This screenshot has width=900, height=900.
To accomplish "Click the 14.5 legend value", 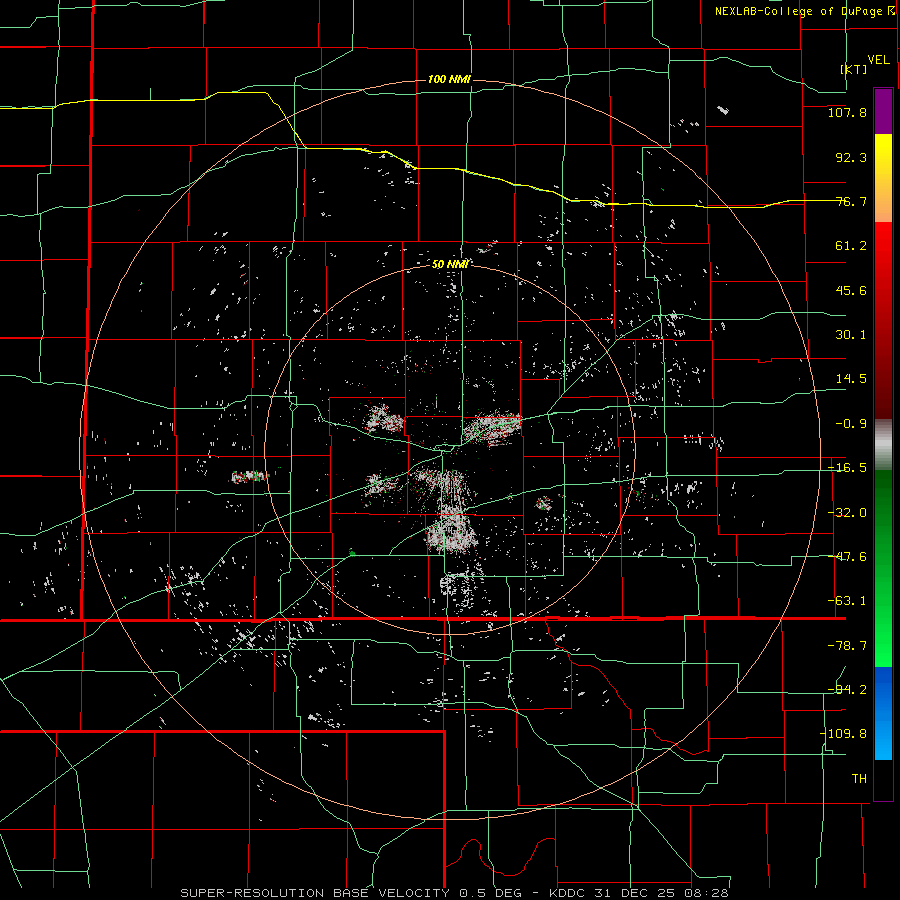I will pos(851,379).
